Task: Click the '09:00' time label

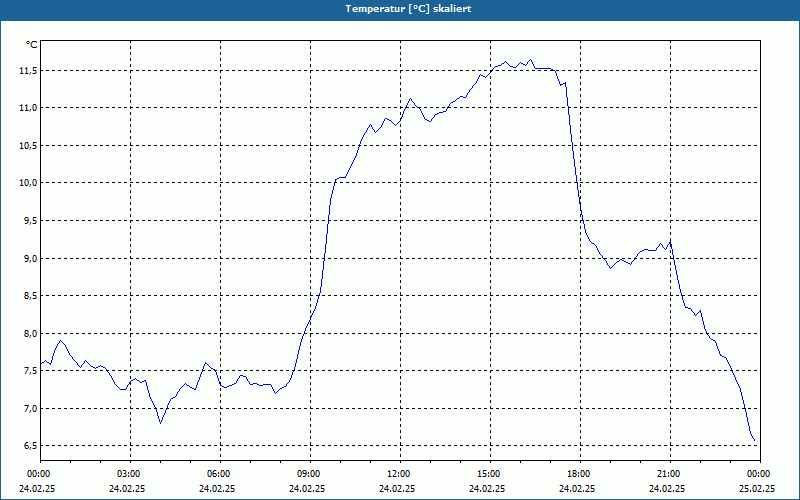Action: (310, 474)
